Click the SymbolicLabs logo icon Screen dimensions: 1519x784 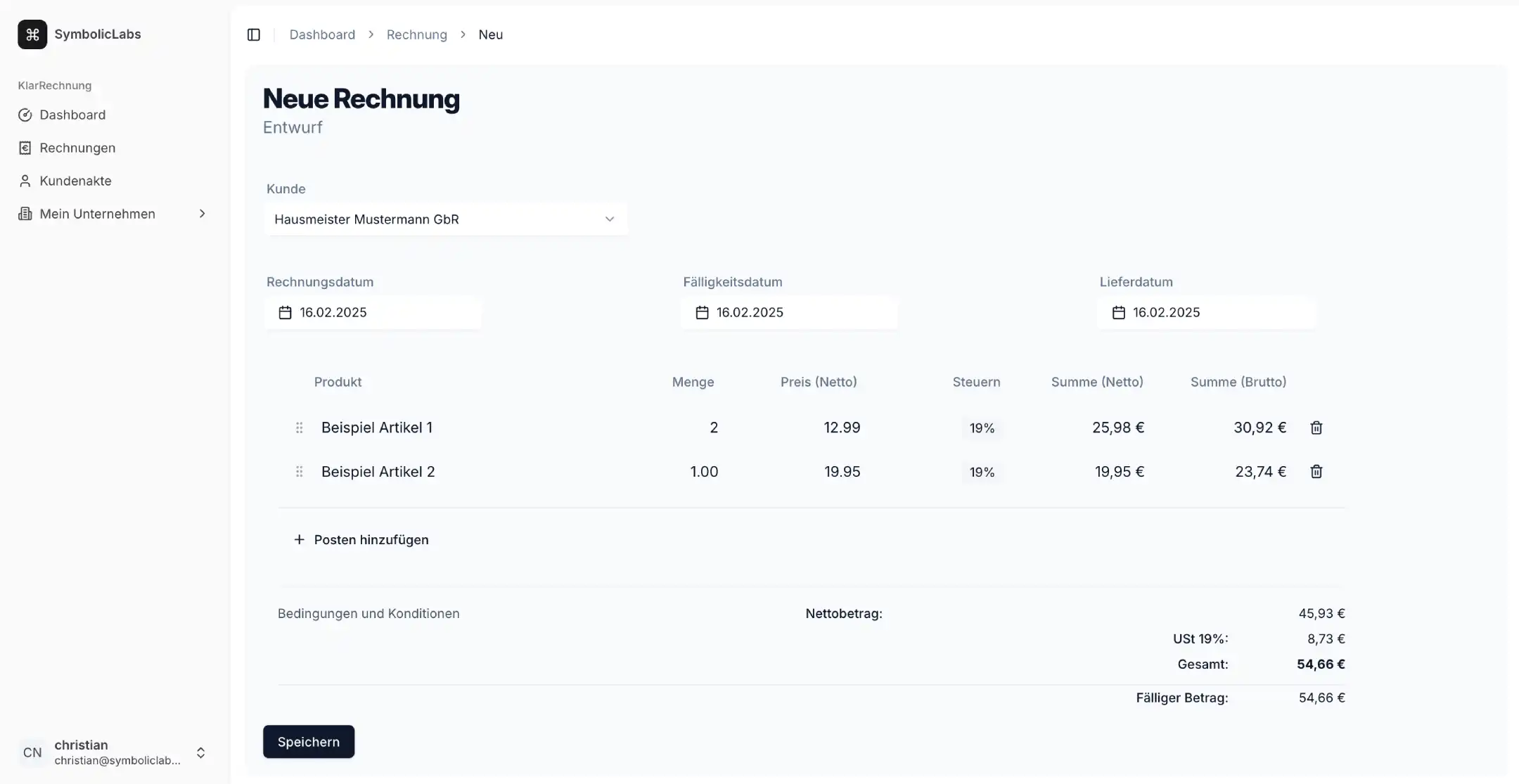32,34
